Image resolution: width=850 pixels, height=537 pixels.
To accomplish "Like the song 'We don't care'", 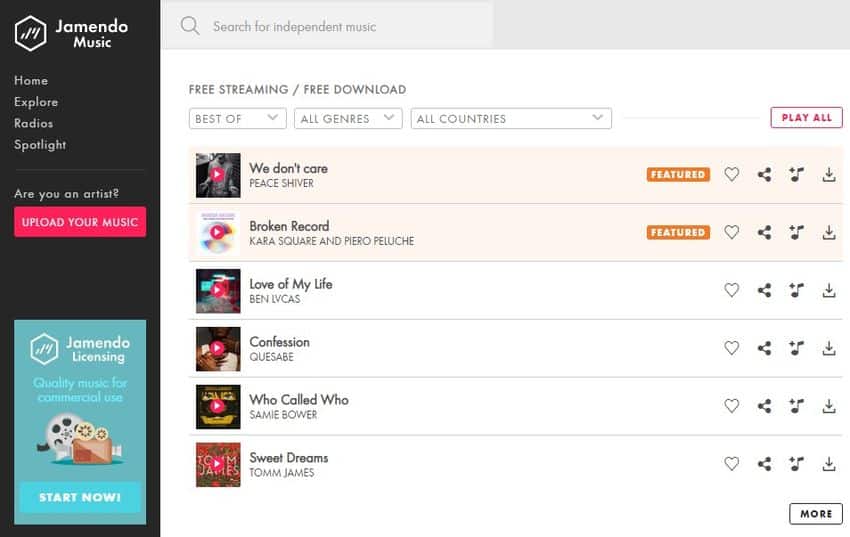I will tap(731, 175).
